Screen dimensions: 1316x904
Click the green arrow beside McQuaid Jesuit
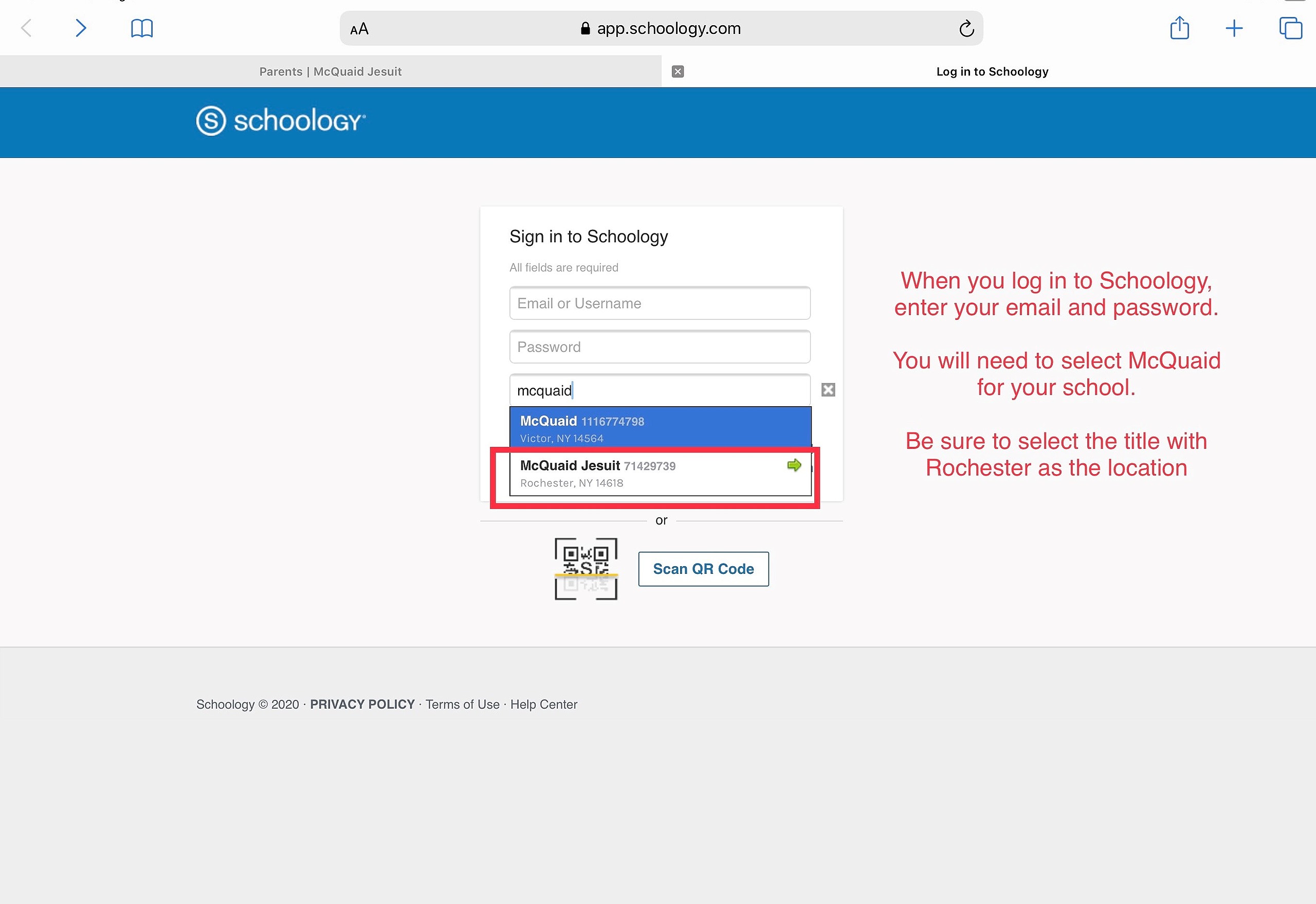[794, 465]
